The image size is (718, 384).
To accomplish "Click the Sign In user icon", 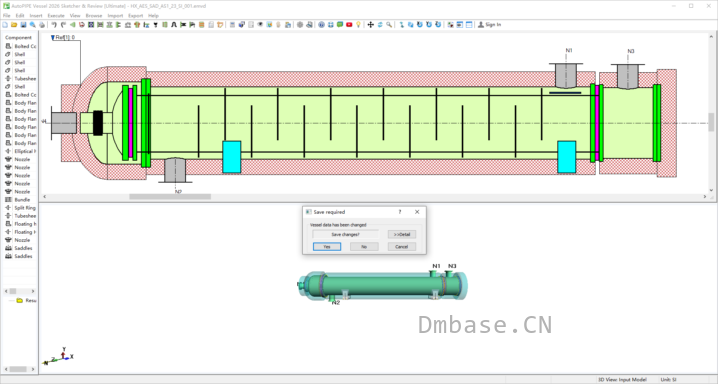I will click(x=481, y=25).
